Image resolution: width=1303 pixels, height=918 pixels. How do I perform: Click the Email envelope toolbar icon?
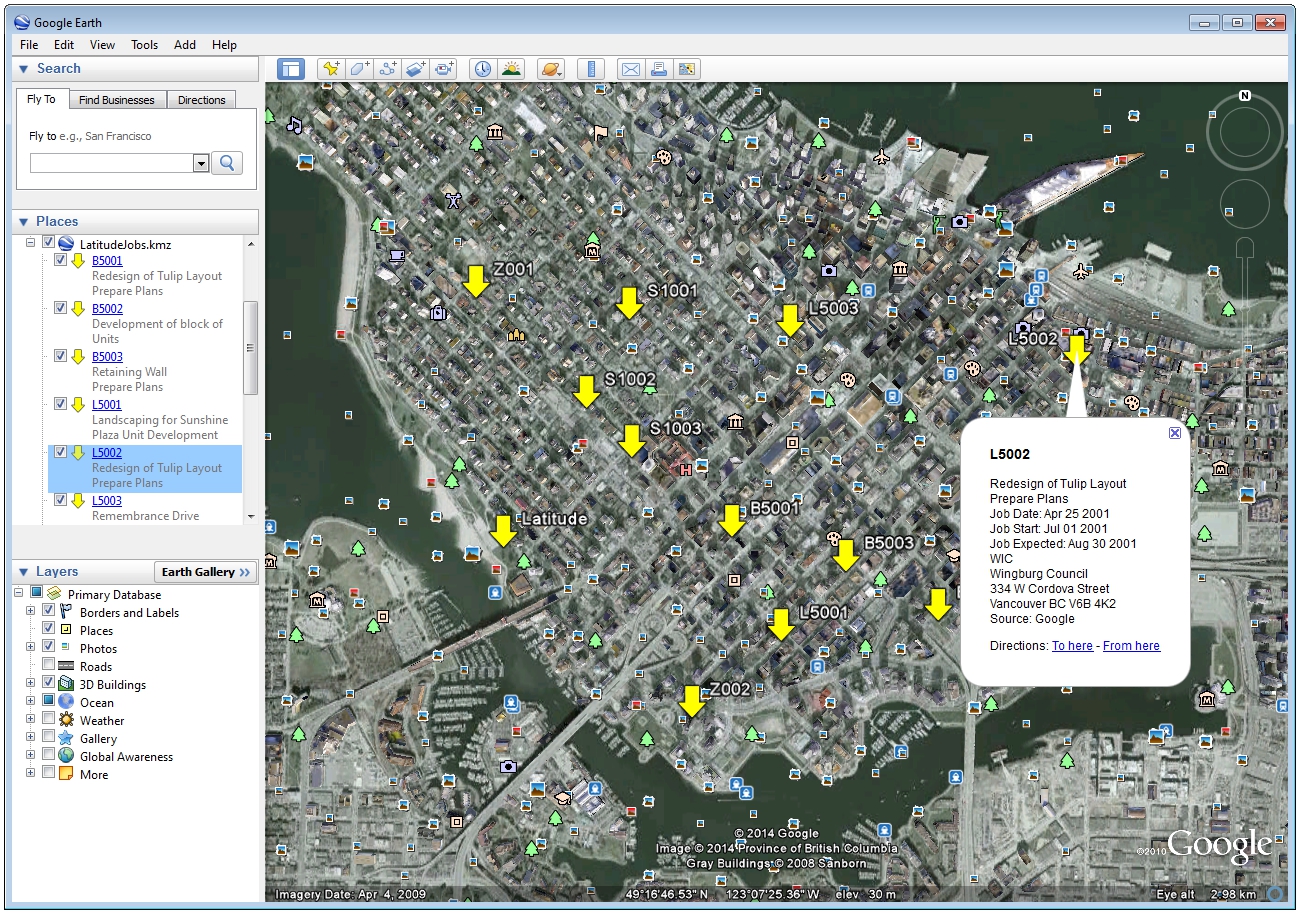[630, 69]
